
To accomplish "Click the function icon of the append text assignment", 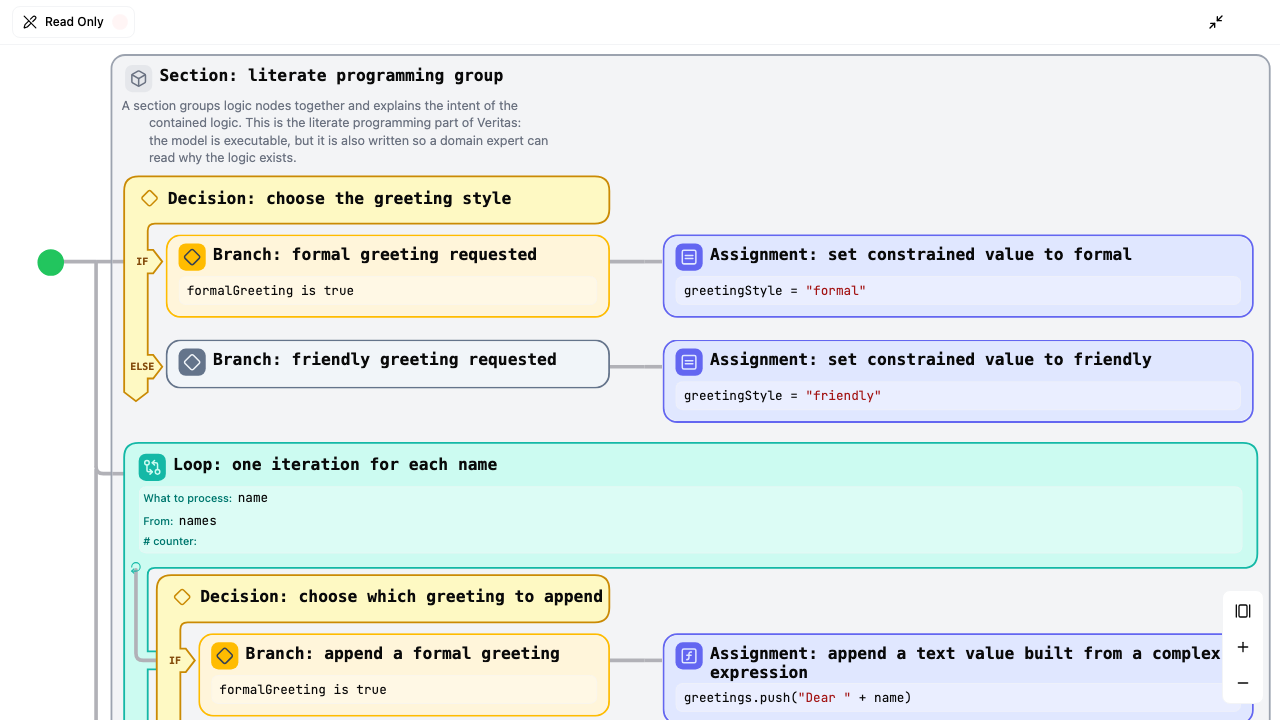I will click(x=689, y=656).
